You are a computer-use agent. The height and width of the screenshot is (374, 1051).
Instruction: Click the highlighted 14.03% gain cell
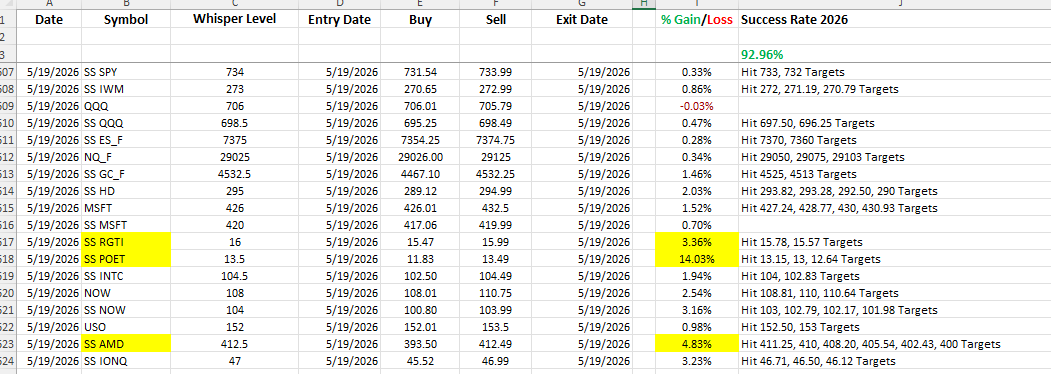[697, 259]
